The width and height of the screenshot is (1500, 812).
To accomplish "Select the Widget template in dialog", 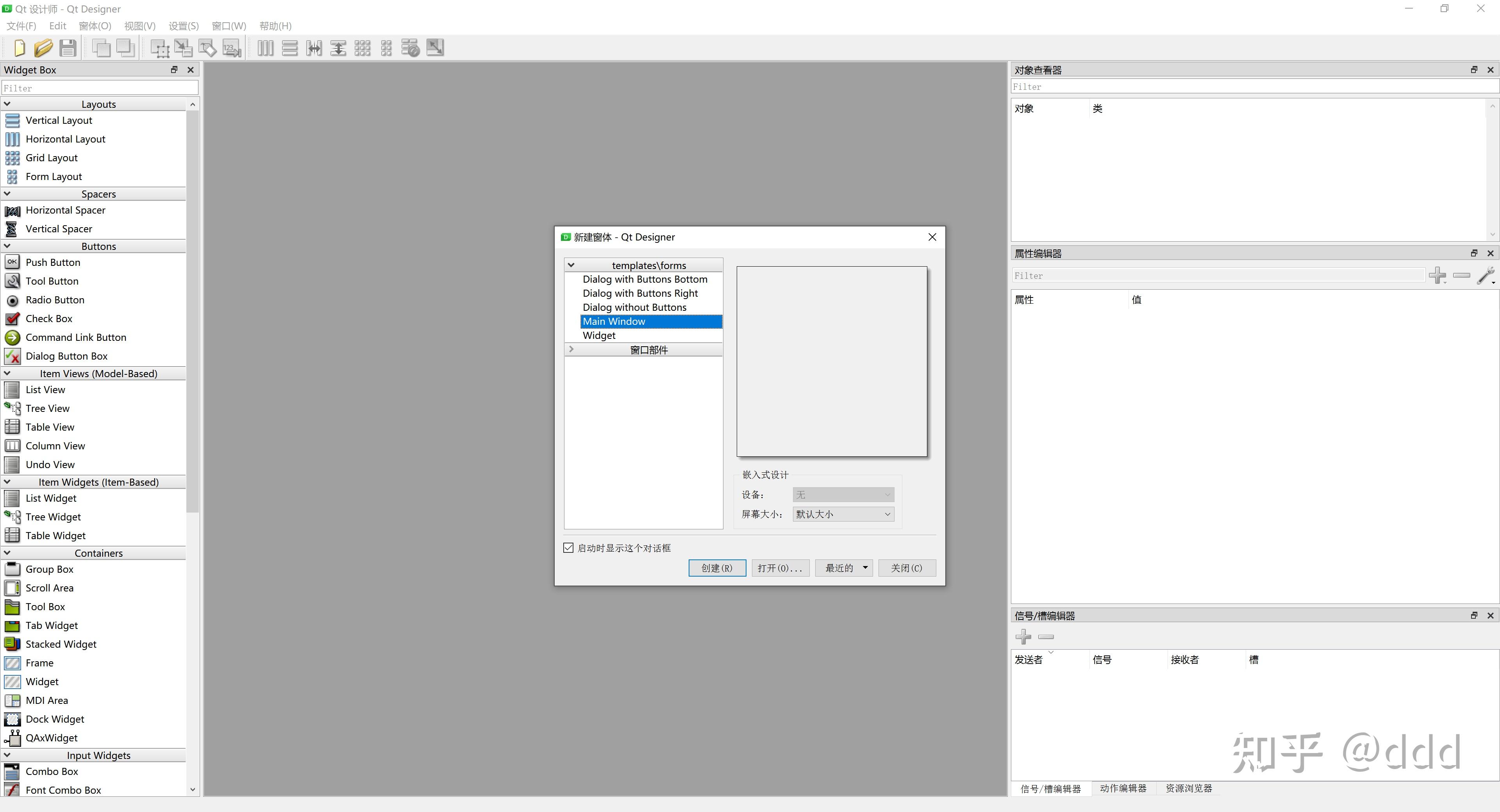I will 598,335.
